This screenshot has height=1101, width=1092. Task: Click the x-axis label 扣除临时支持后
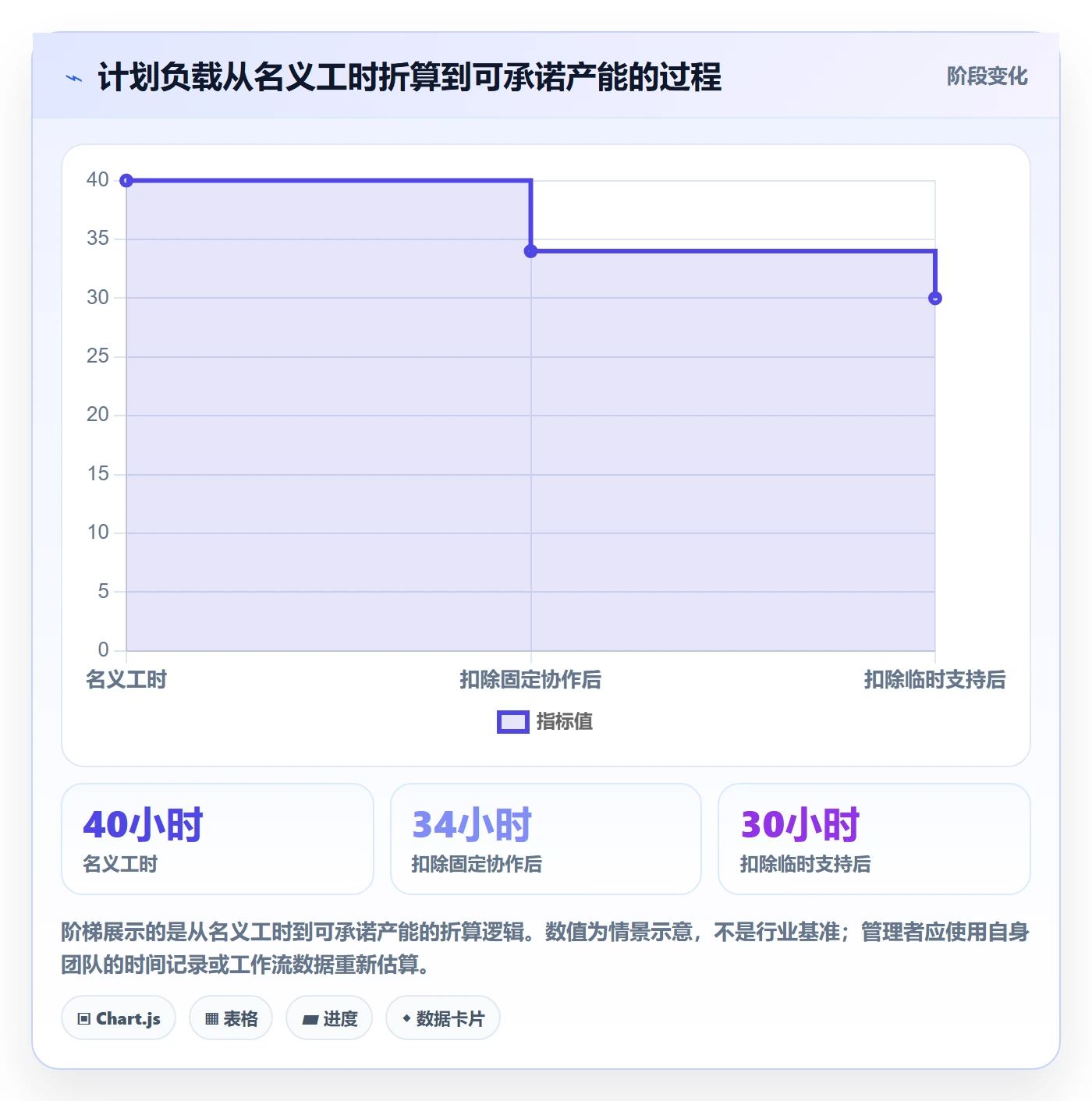coord(934,680)
